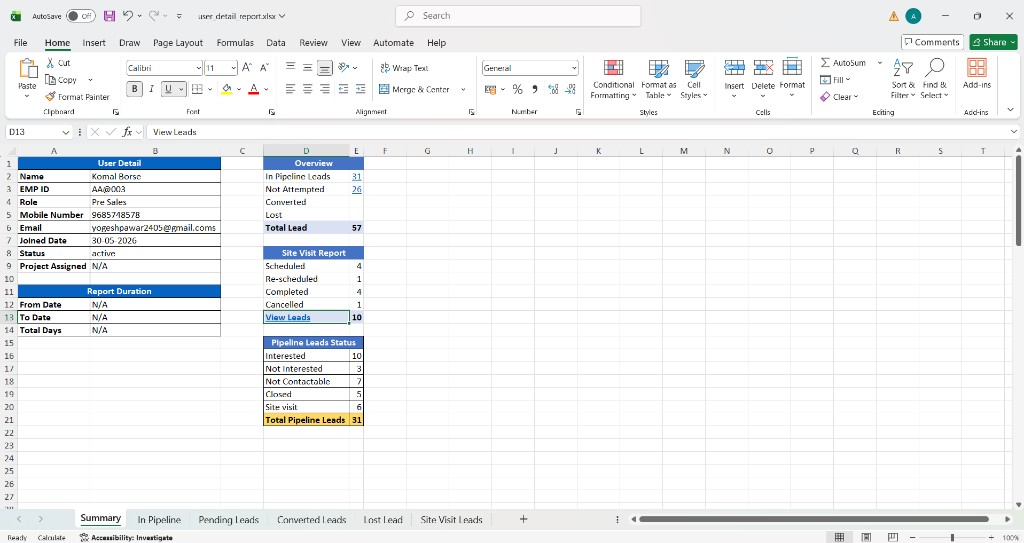This screenshot has width=1024, height=543.
Task: Open the In Pipeline sheet tab
Action: [x=159, y=519]
